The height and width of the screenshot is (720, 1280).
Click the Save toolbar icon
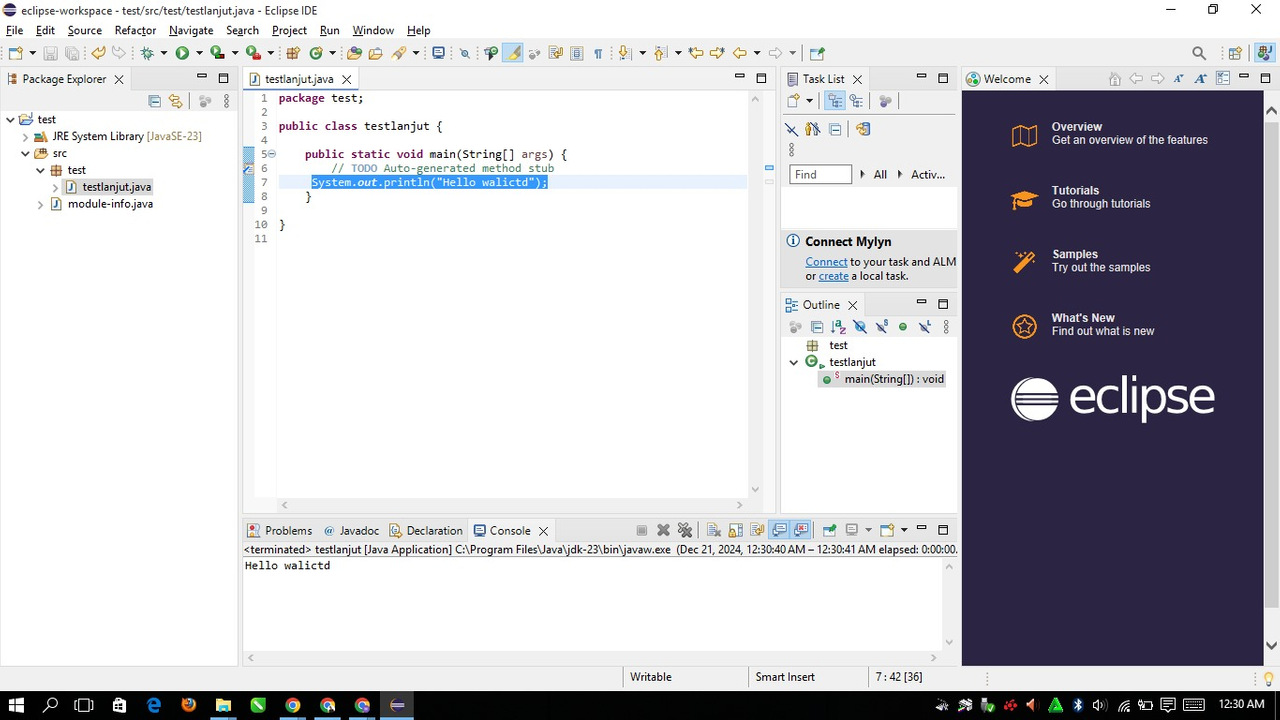pyautogui.click(x=50, y=53)
